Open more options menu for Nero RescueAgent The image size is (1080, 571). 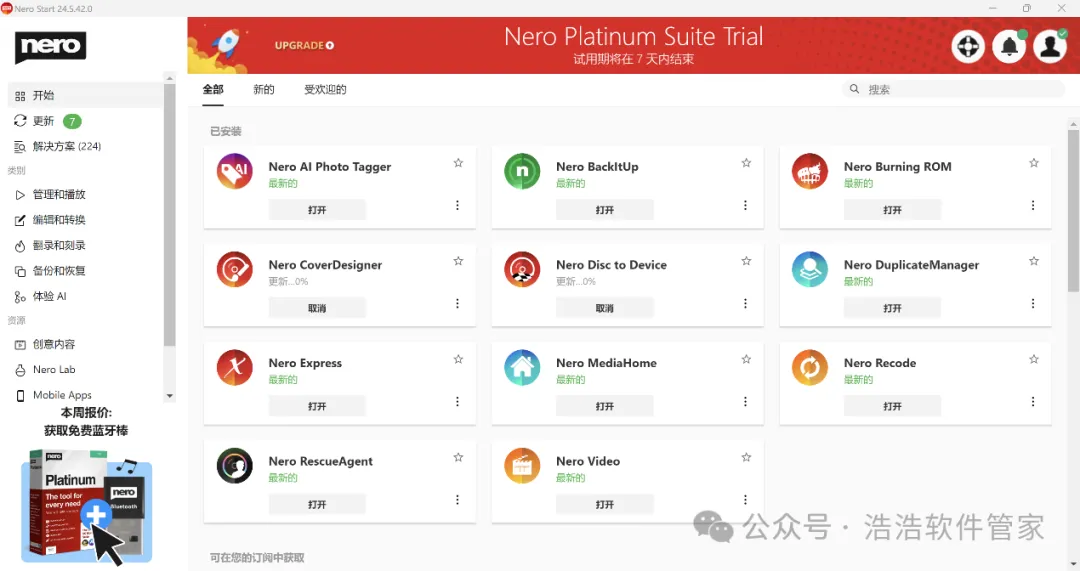(x=457, y=499)
